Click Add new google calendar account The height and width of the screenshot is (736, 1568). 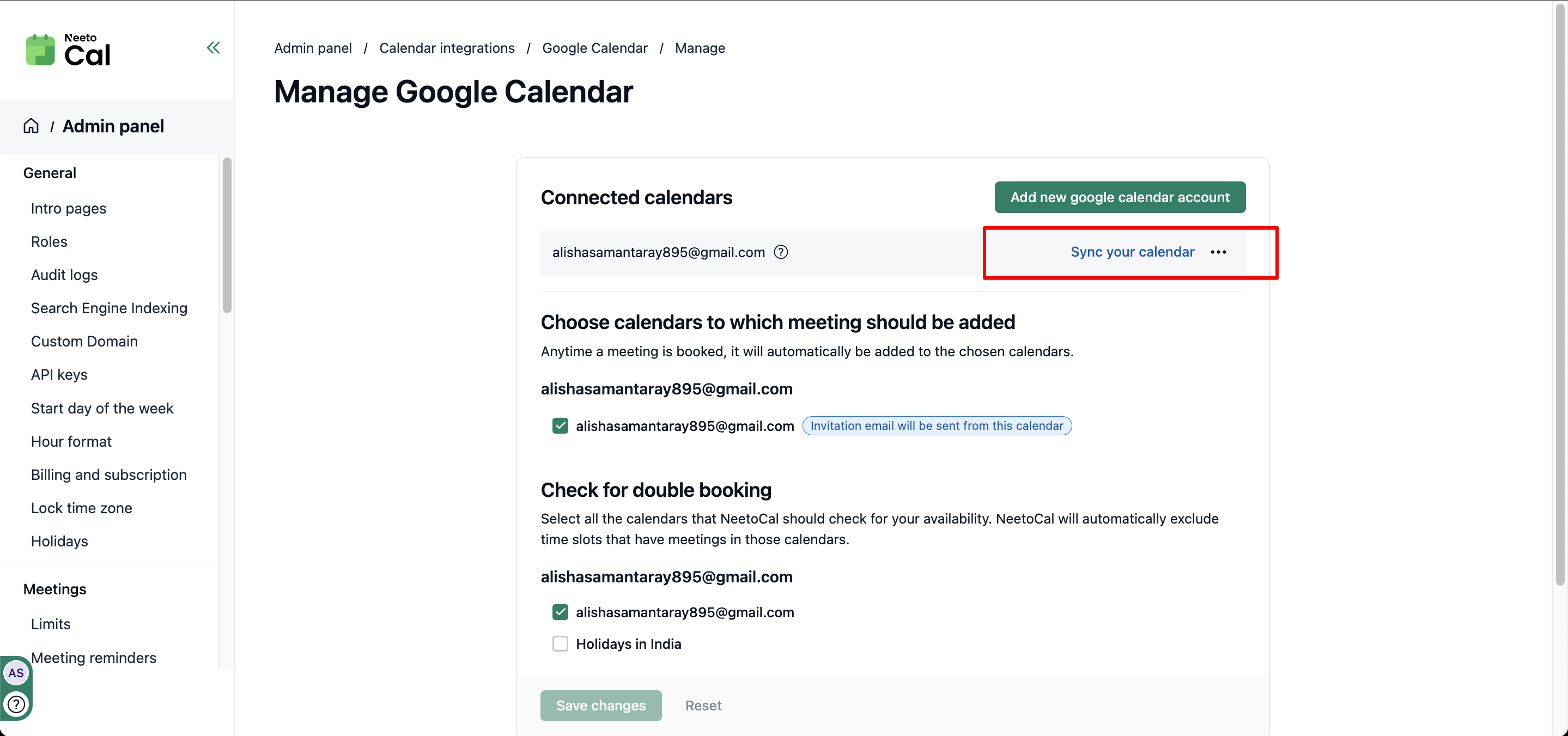coord(1120,197)
